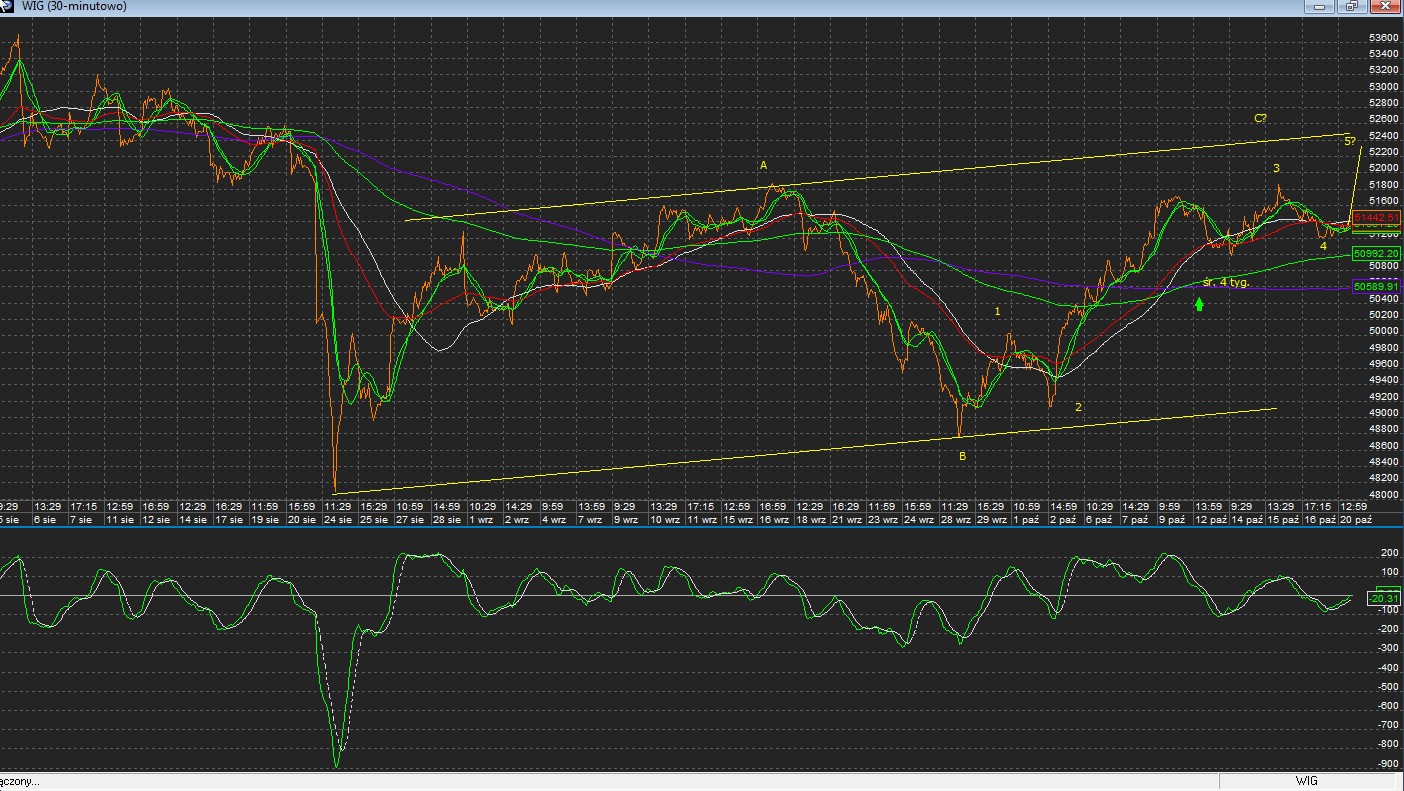This screenshot has width=1404, height=791.
Task: Click the 20 paź date on time axis
Action: pos(1354,520)
